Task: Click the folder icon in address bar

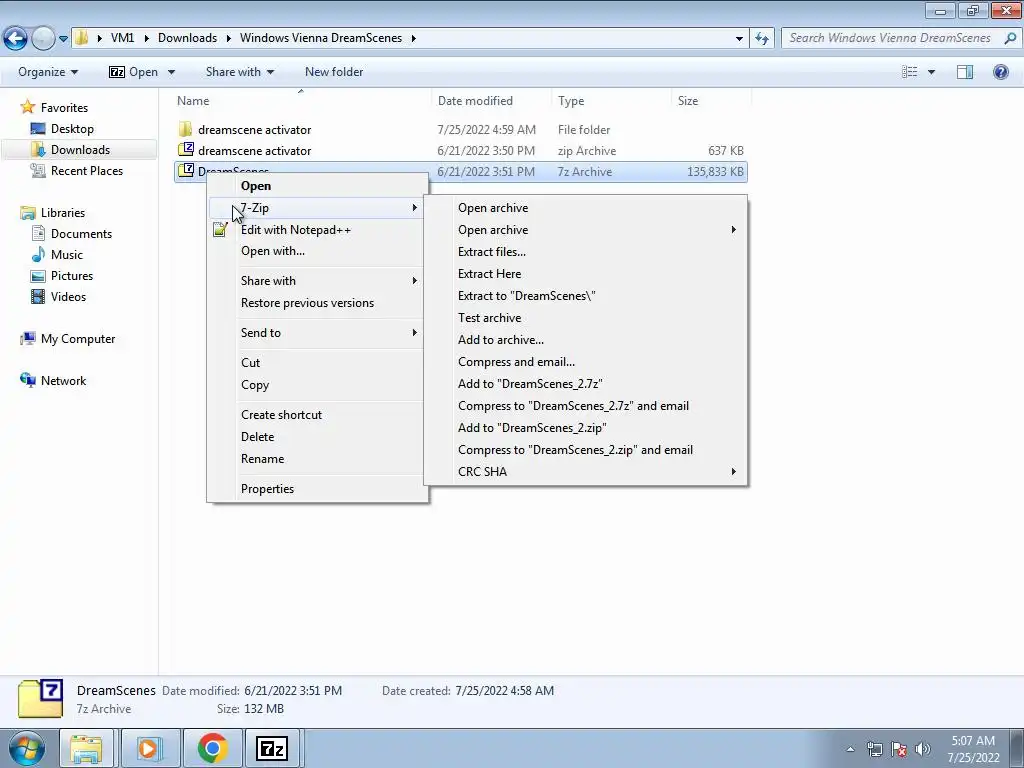Action: click(81, 38)
